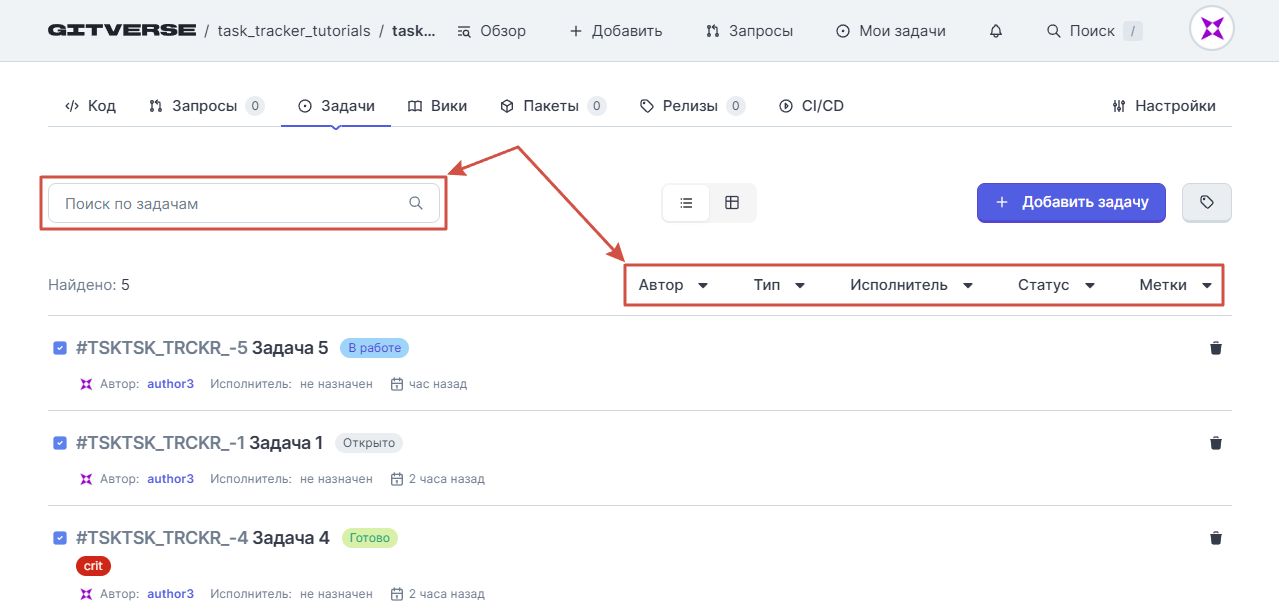Open the Пакеты tab
Screen dimensions: 1279x610
point(553,106)
